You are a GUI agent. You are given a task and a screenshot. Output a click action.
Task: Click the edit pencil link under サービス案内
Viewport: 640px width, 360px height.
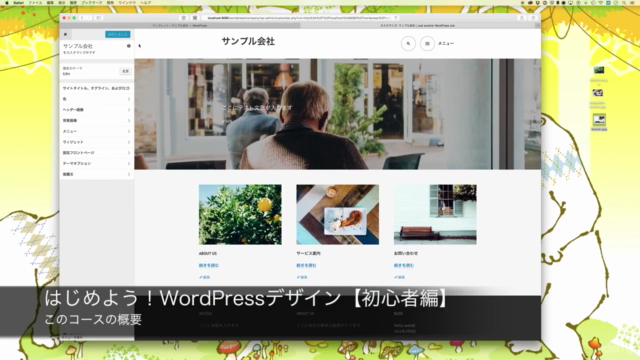(302, 277)
